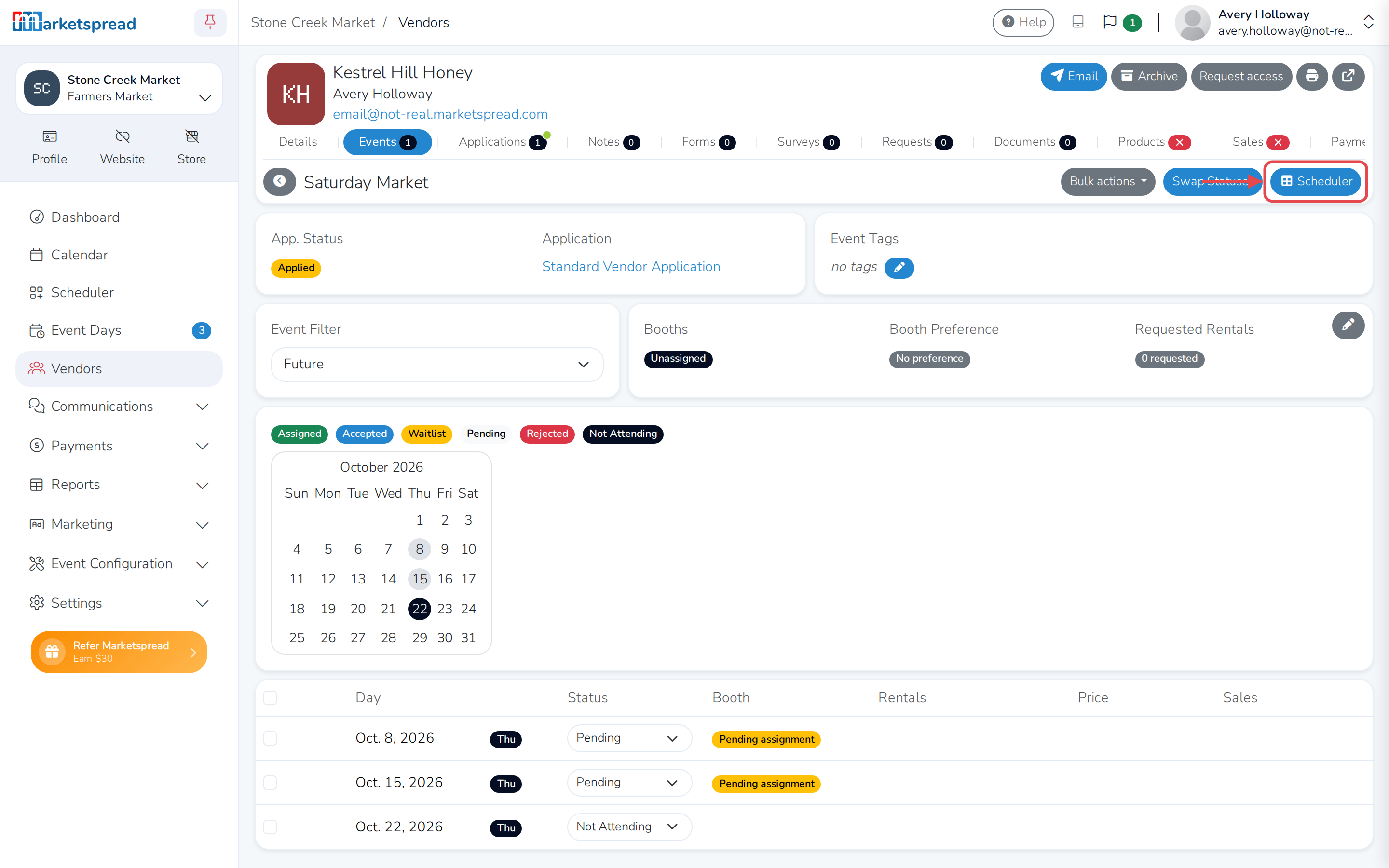Open Standard Vendor Application link

(631, 266)
